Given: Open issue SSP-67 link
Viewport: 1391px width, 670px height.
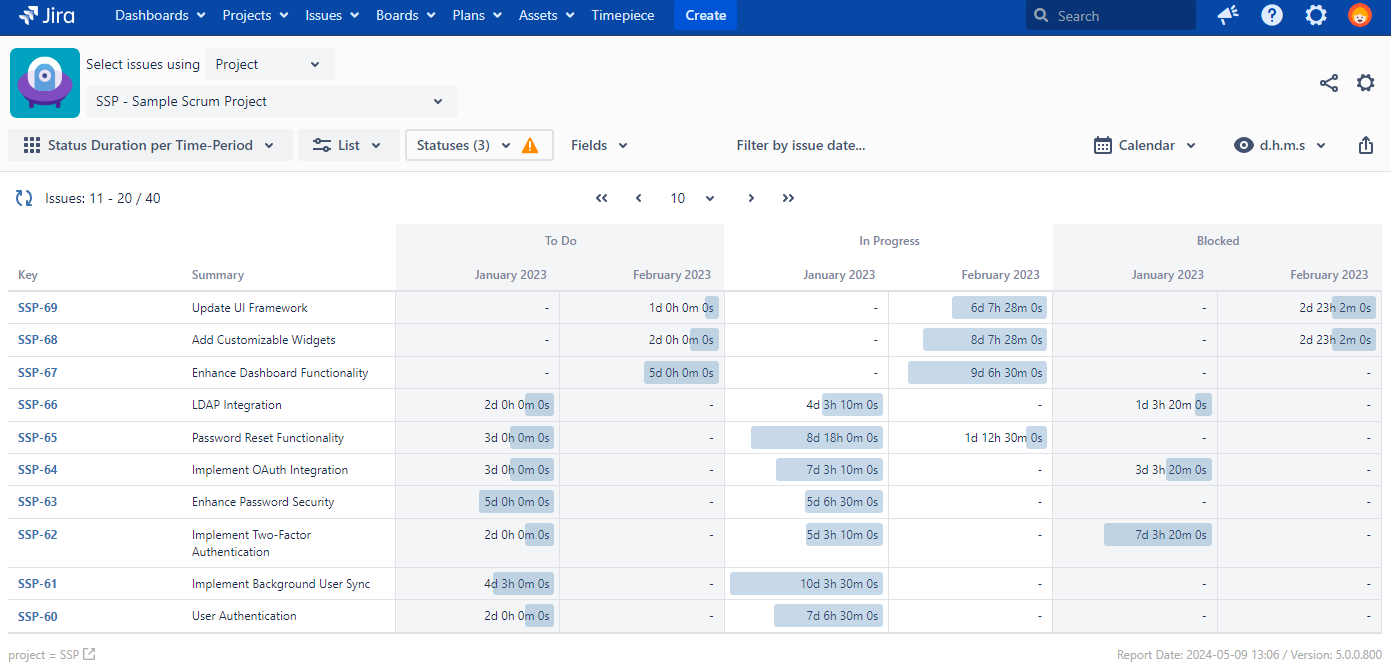Looking at the screenshot, I should [38, 373].
